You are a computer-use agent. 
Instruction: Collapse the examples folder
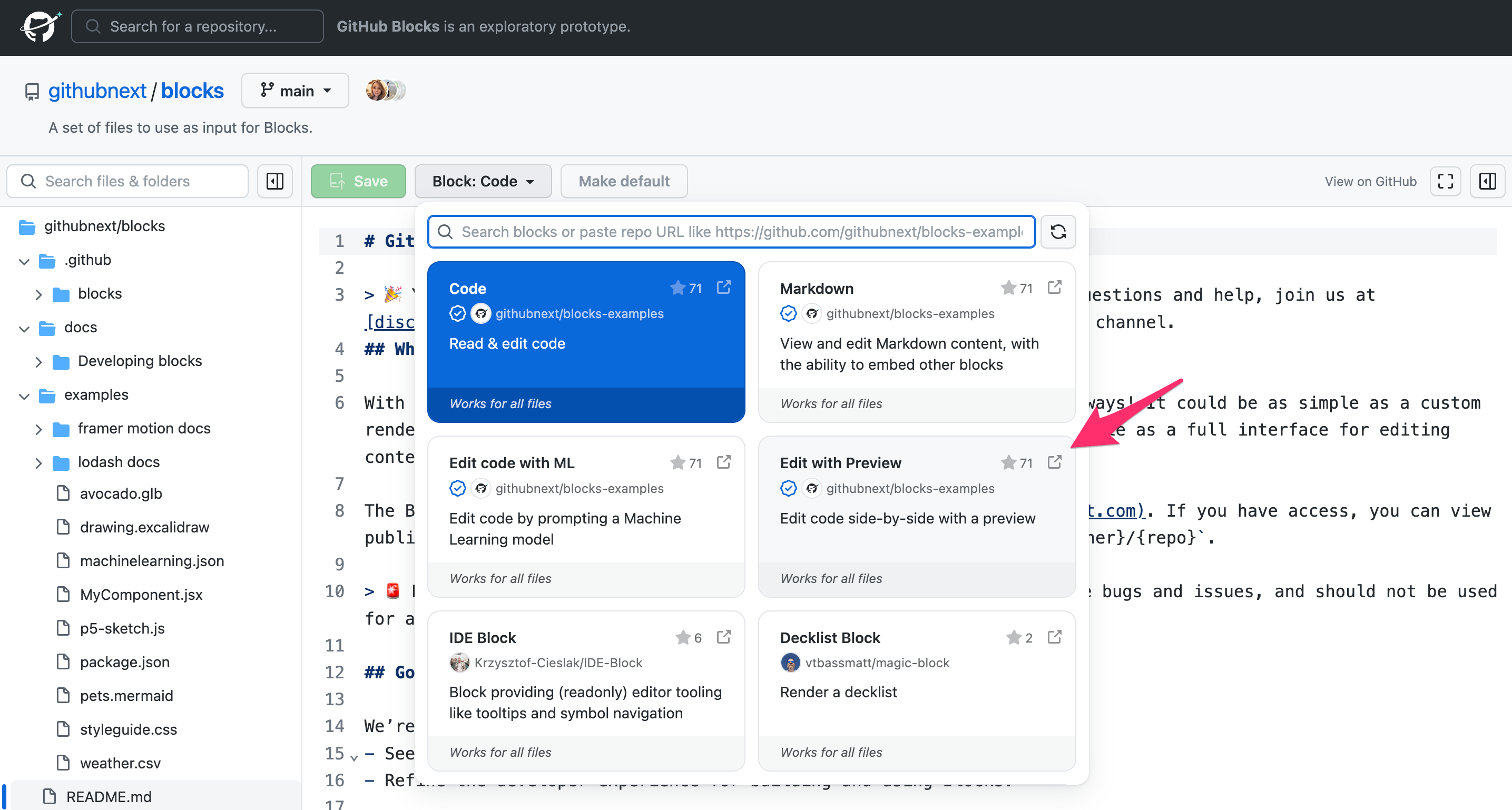click(x=24, y=395)
